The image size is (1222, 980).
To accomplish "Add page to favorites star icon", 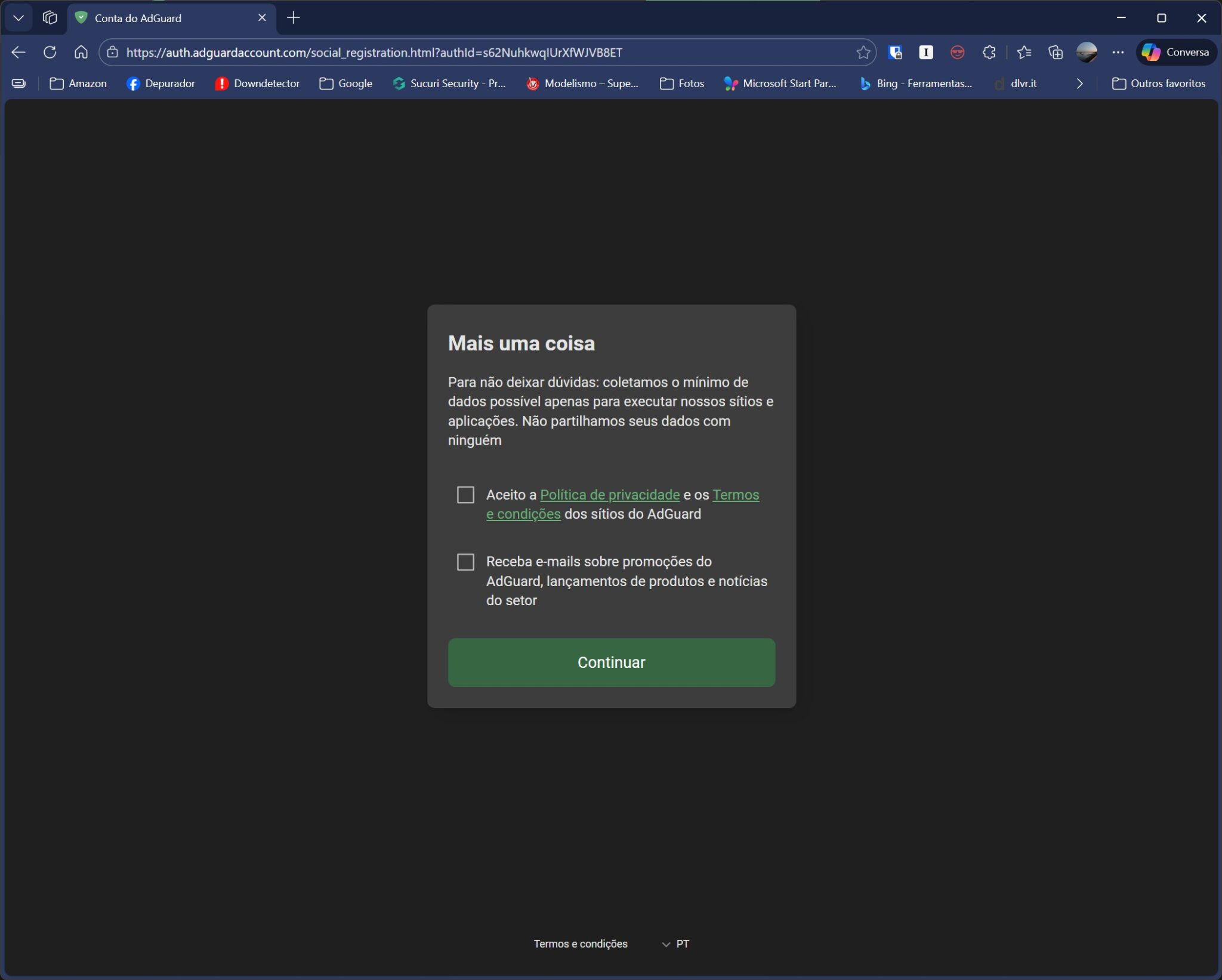I will point(863,53).
